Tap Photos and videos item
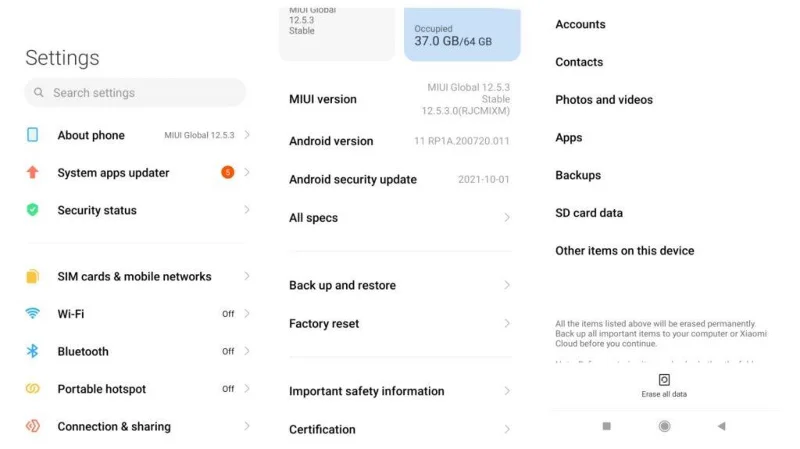800x449 pixels. coord(604,99)
